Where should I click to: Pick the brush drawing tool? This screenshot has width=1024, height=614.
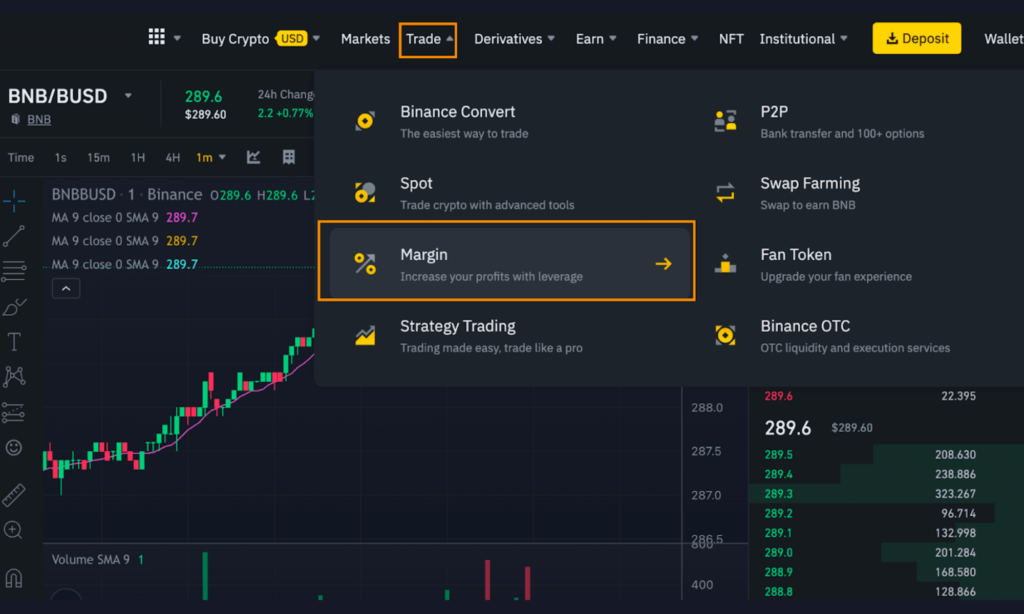click(x=13, y=307)
